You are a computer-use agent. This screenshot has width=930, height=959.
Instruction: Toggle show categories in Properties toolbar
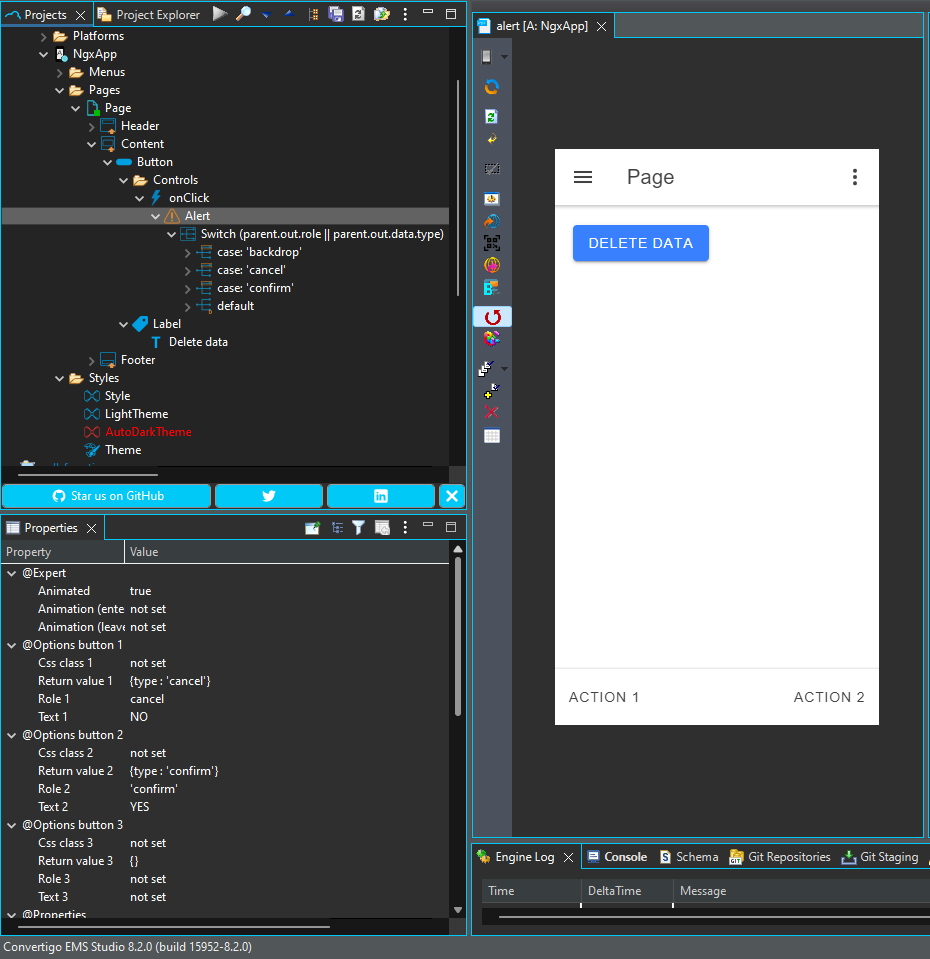click(x=337, y=528)
